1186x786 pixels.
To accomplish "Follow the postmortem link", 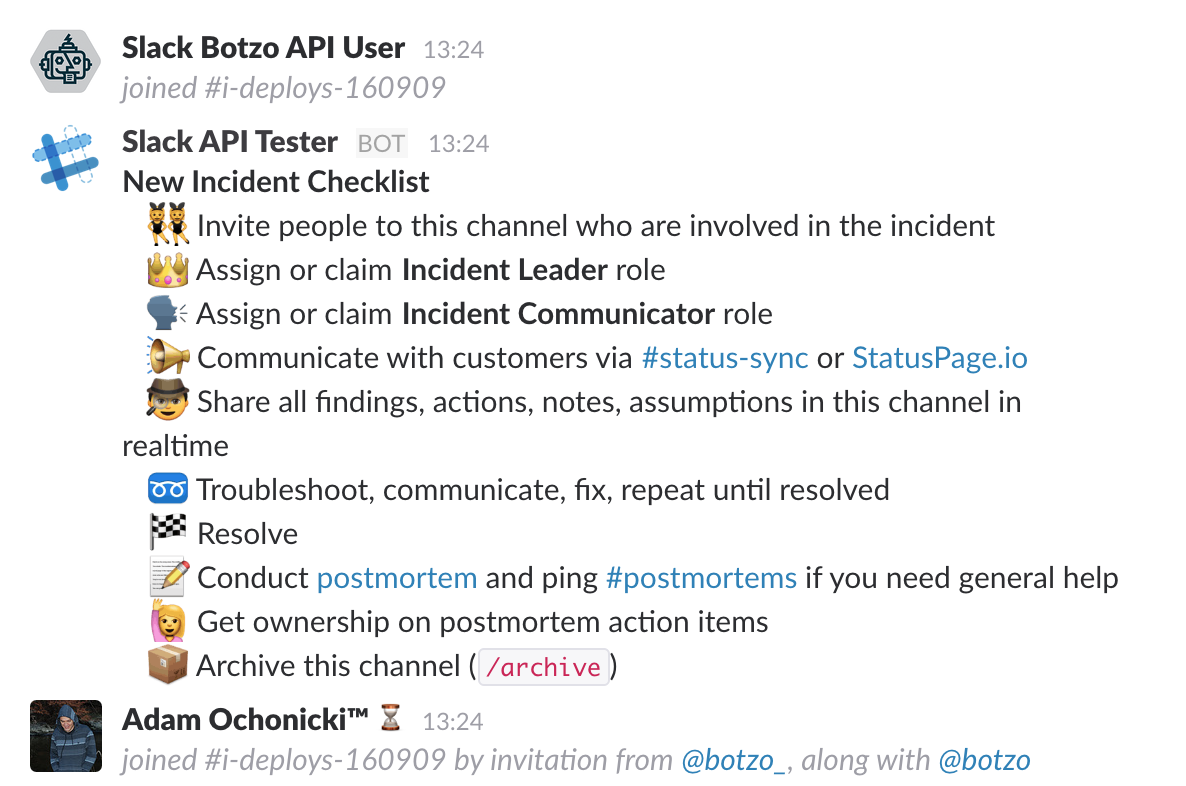I will (396, 578).
